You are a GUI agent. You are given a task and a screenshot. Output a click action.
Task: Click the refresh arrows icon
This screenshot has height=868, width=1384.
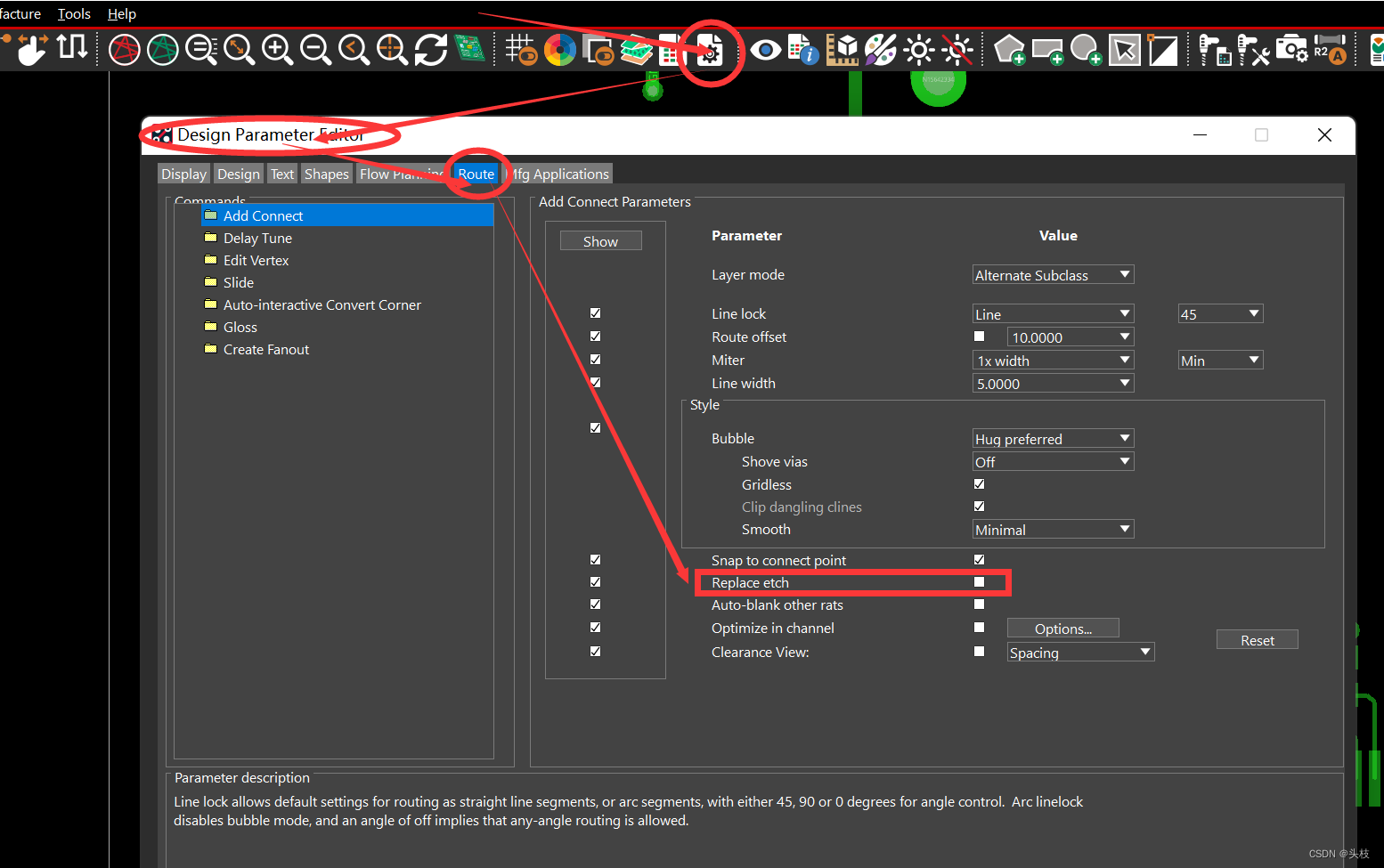click(431, 50)
